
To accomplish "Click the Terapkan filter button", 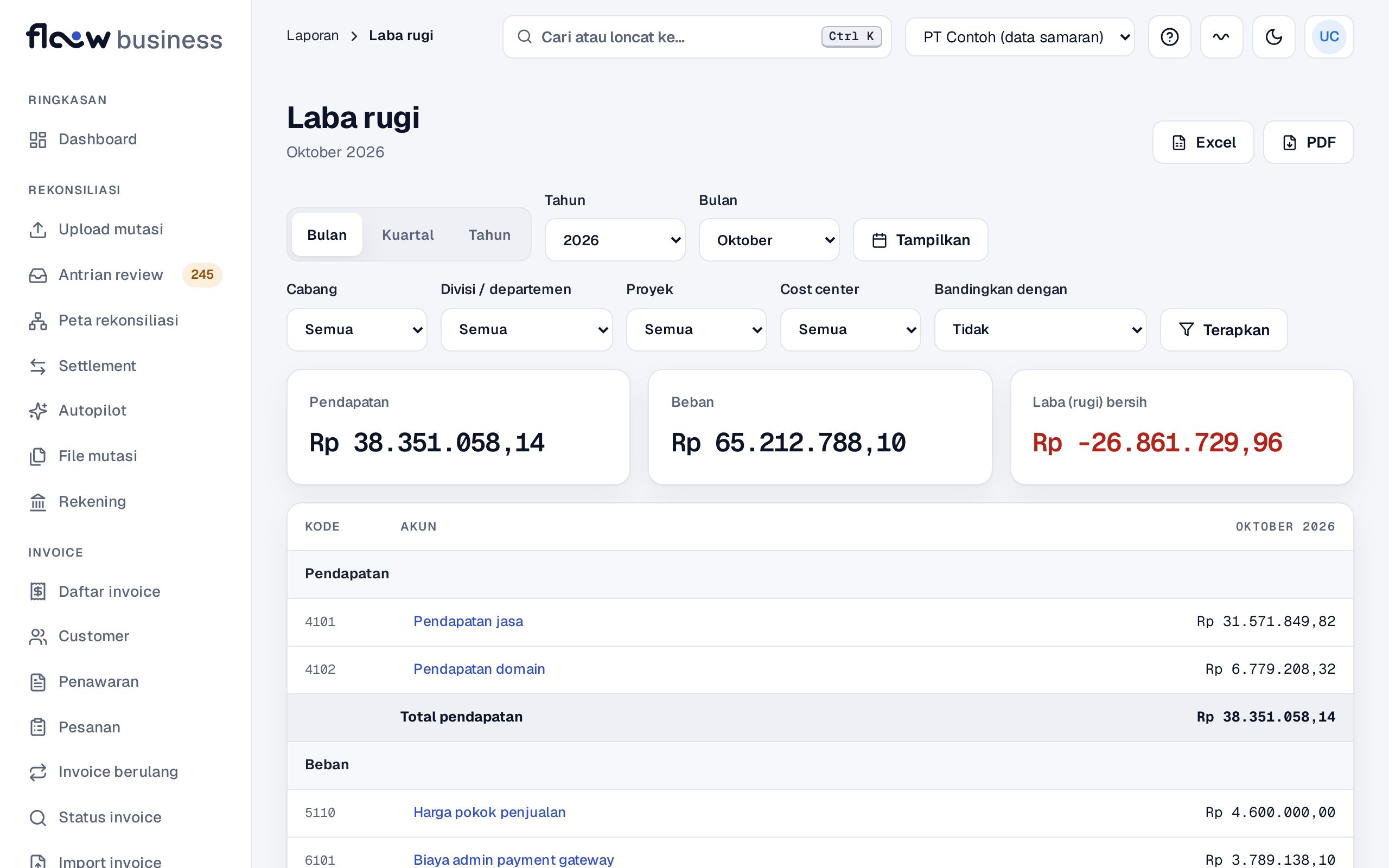I will (1224, 329).
